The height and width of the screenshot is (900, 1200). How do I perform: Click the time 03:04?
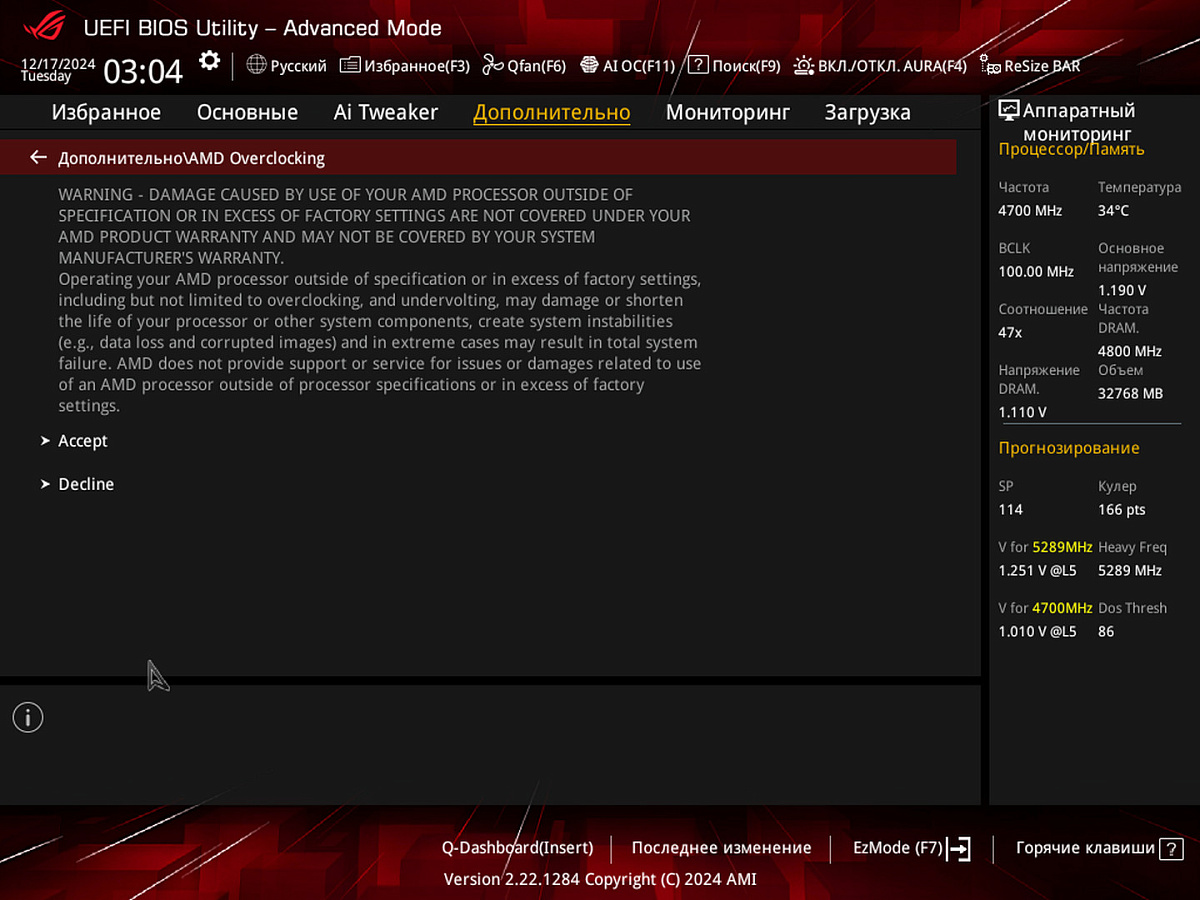point(144,71)
